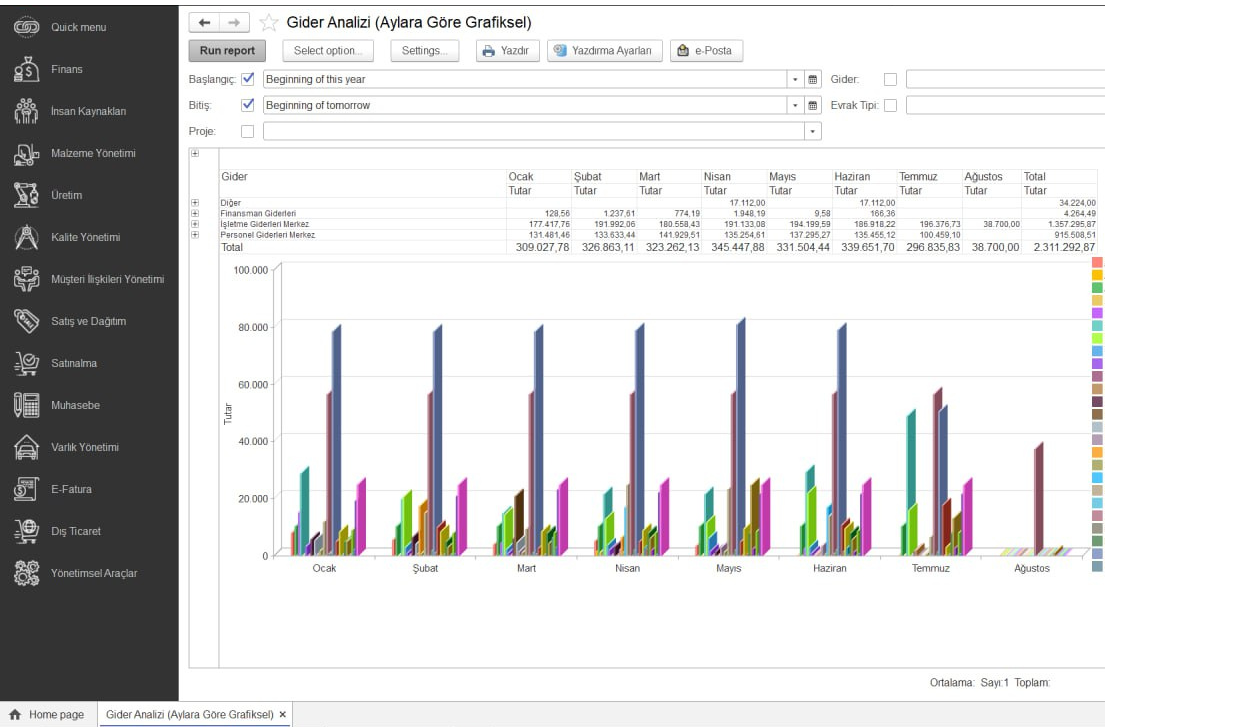Open the Bitiş period dropdown arrow
This screenshot has width=1259, height=727.
(x=796, y=105)
